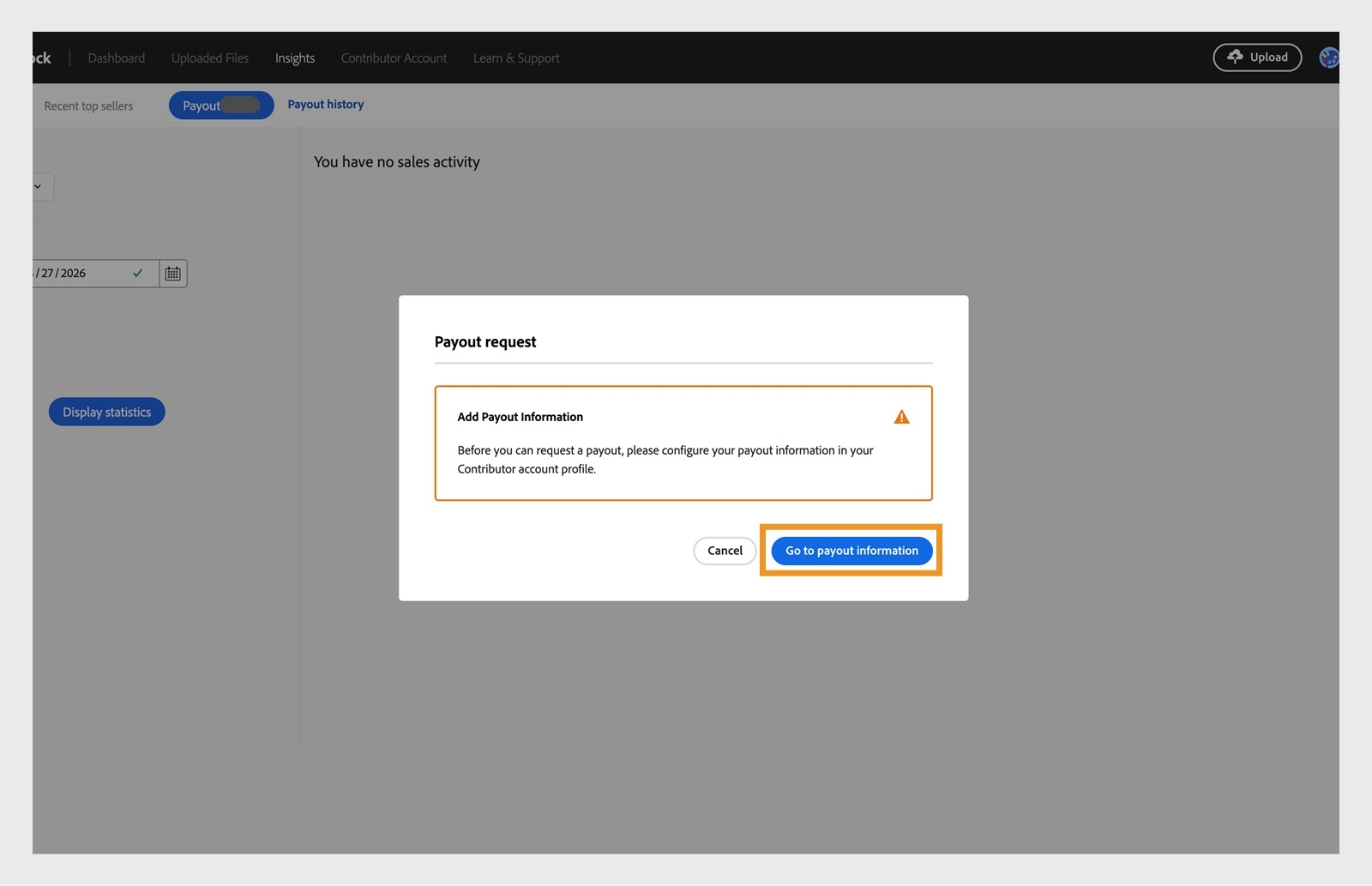Click the green checkmark in date field
Screen dimensions: 1372x886
point(137,274)
